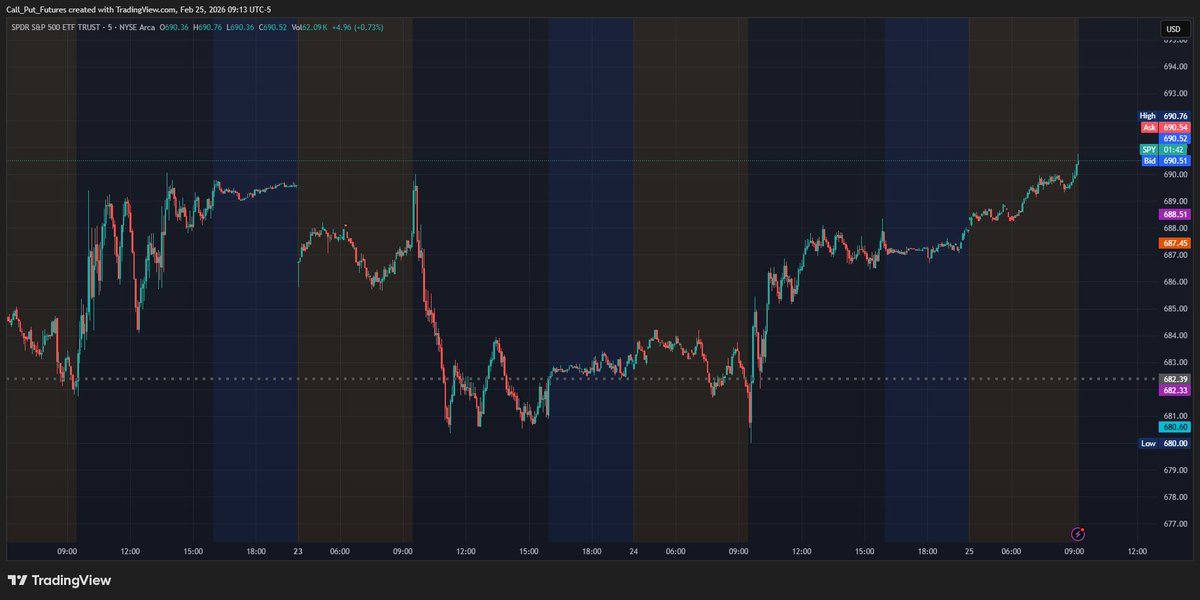Click 686.00 on the price scale

(x=1175, y=282)
